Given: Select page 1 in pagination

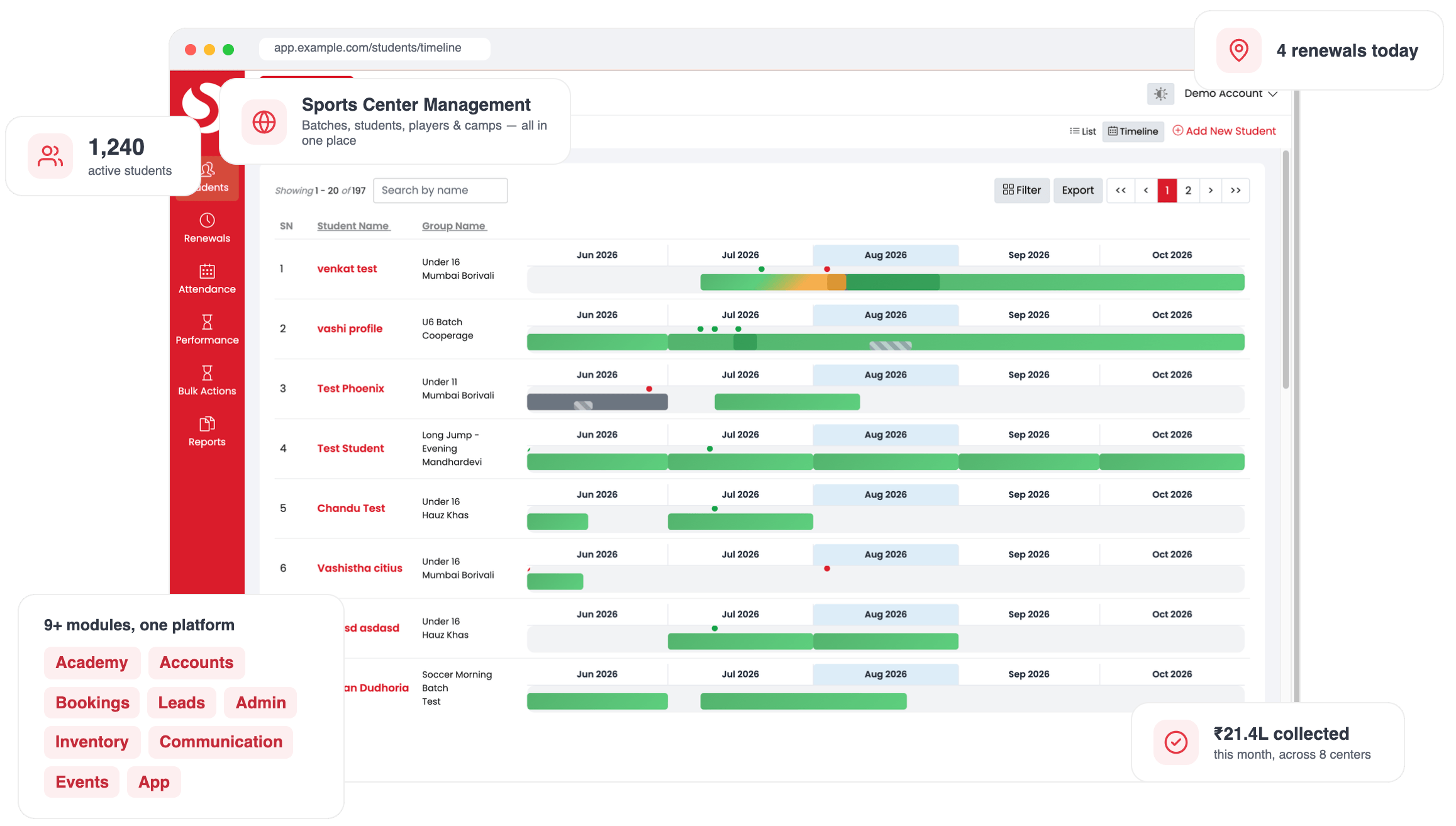Looking at the screenshot, I should coord(1167,190).
